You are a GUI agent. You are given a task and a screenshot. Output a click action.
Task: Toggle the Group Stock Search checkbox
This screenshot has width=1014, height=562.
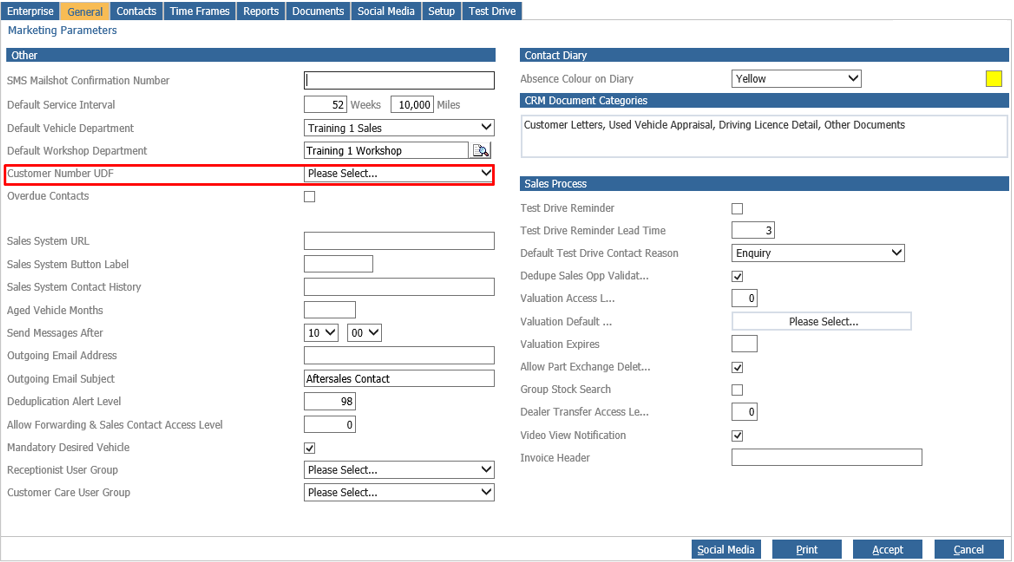pos(737,389)
